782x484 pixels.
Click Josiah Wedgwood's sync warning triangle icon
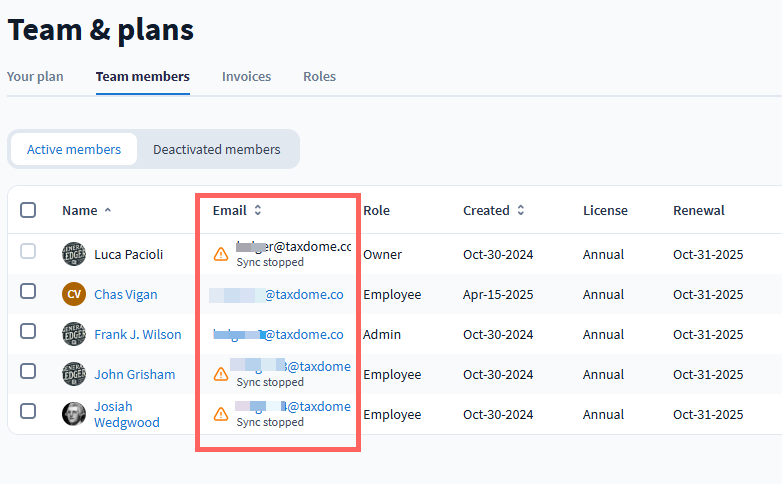coord(221,414)
